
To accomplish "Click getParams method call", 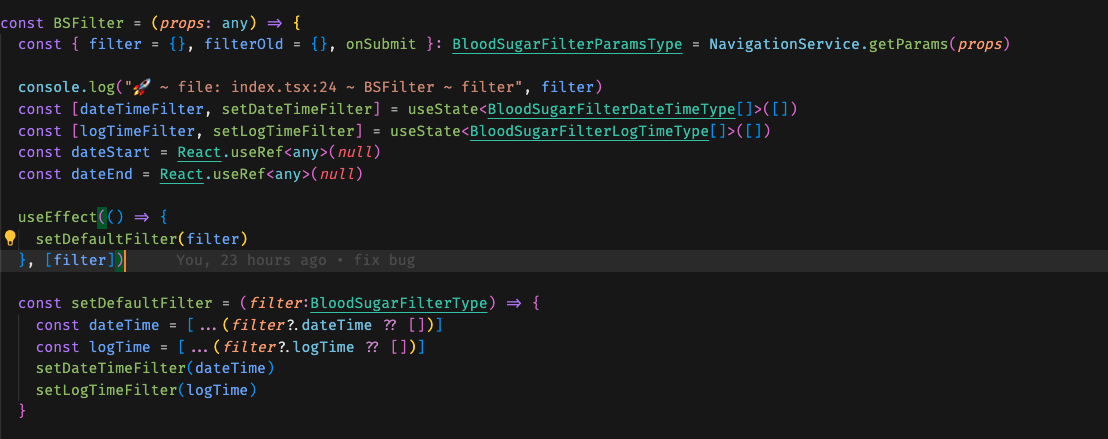I will click(909, 45).
